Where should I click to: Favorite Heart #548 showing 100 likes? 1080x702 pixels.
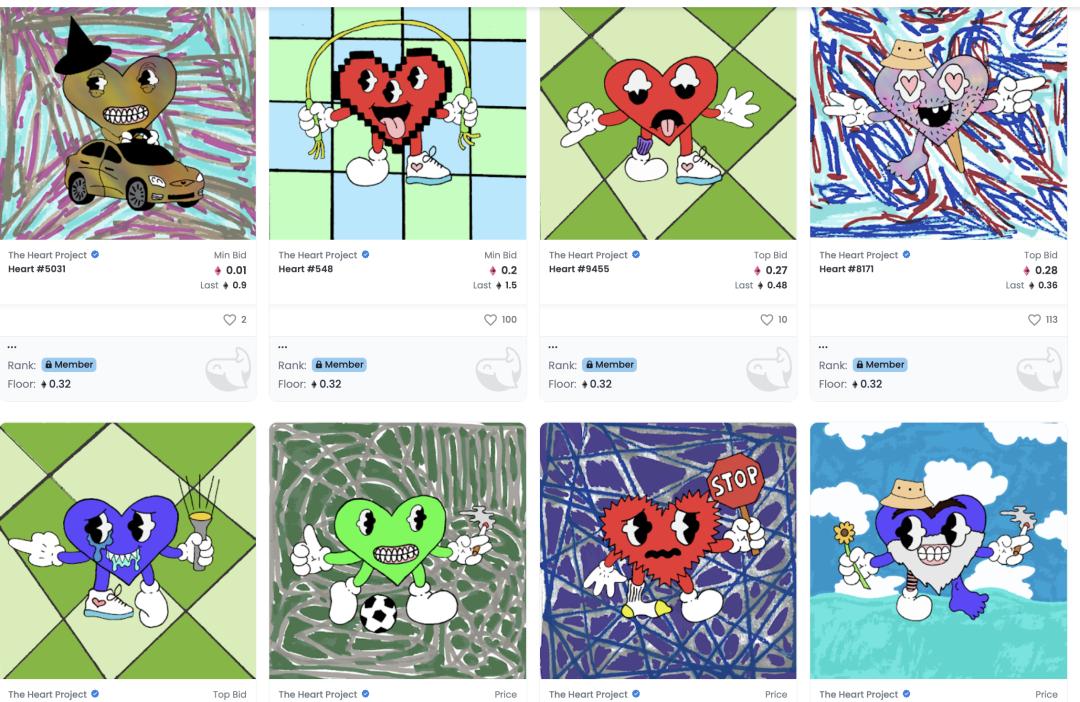coord(490,320)
